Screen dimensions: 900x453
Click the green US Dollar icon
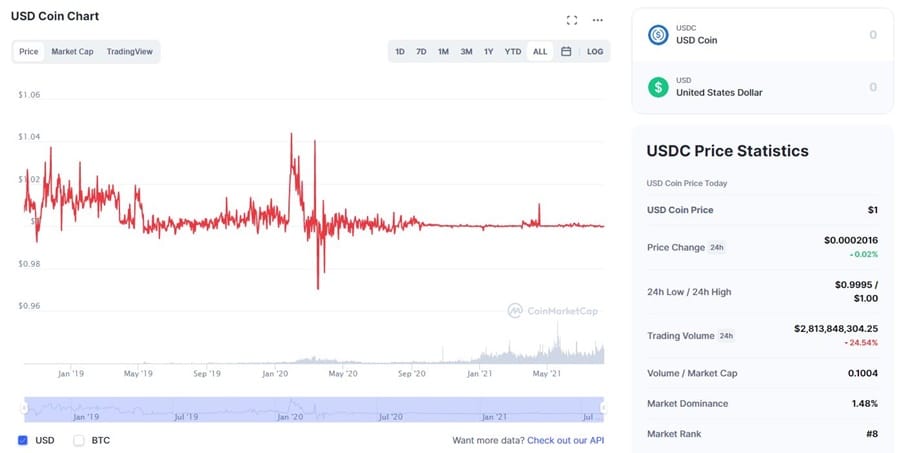point(658,87)
